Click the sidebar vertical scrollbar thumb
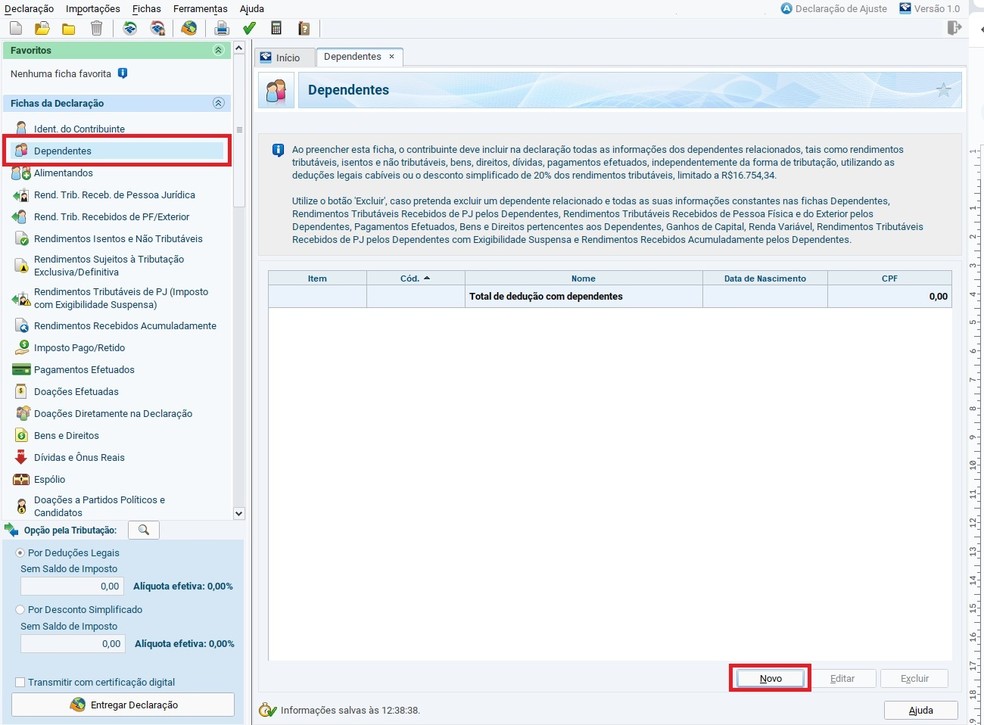Viewport: 984px width, 725px height. (x=238, y=132)
